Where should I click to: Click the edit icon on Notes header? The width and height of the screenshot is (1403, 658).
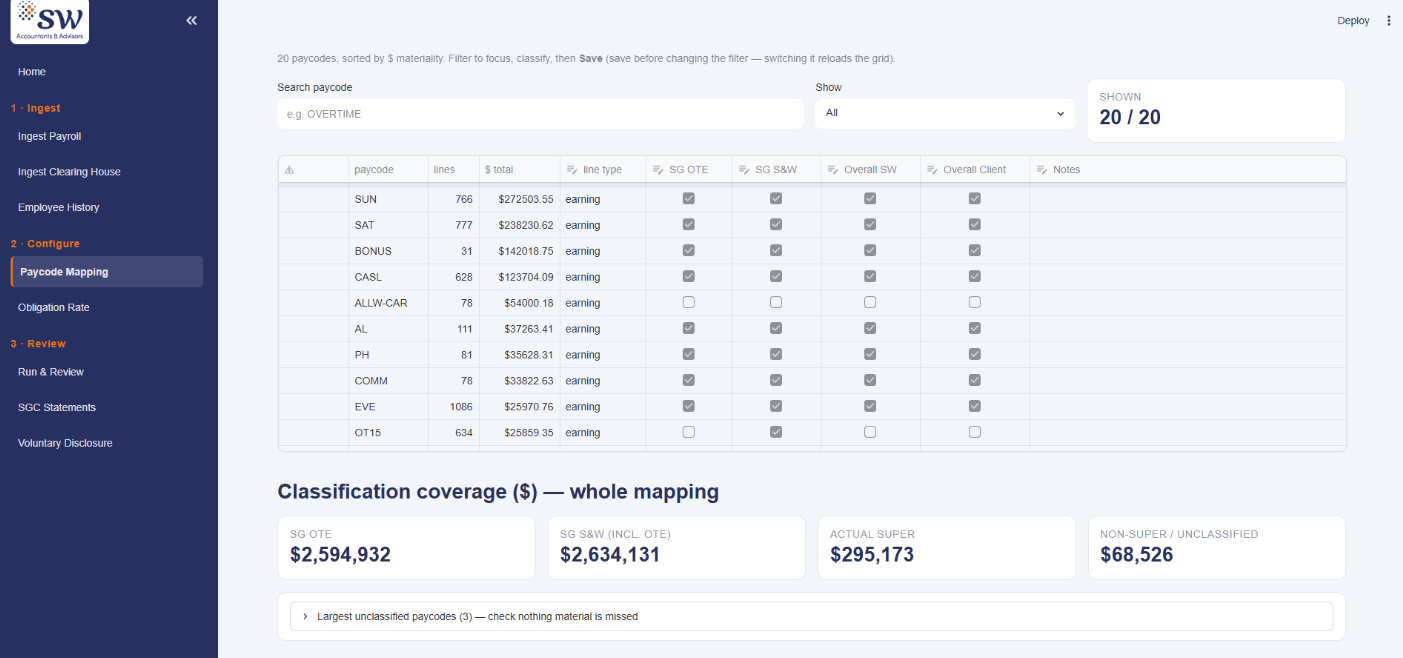[x=1042, y=170]
